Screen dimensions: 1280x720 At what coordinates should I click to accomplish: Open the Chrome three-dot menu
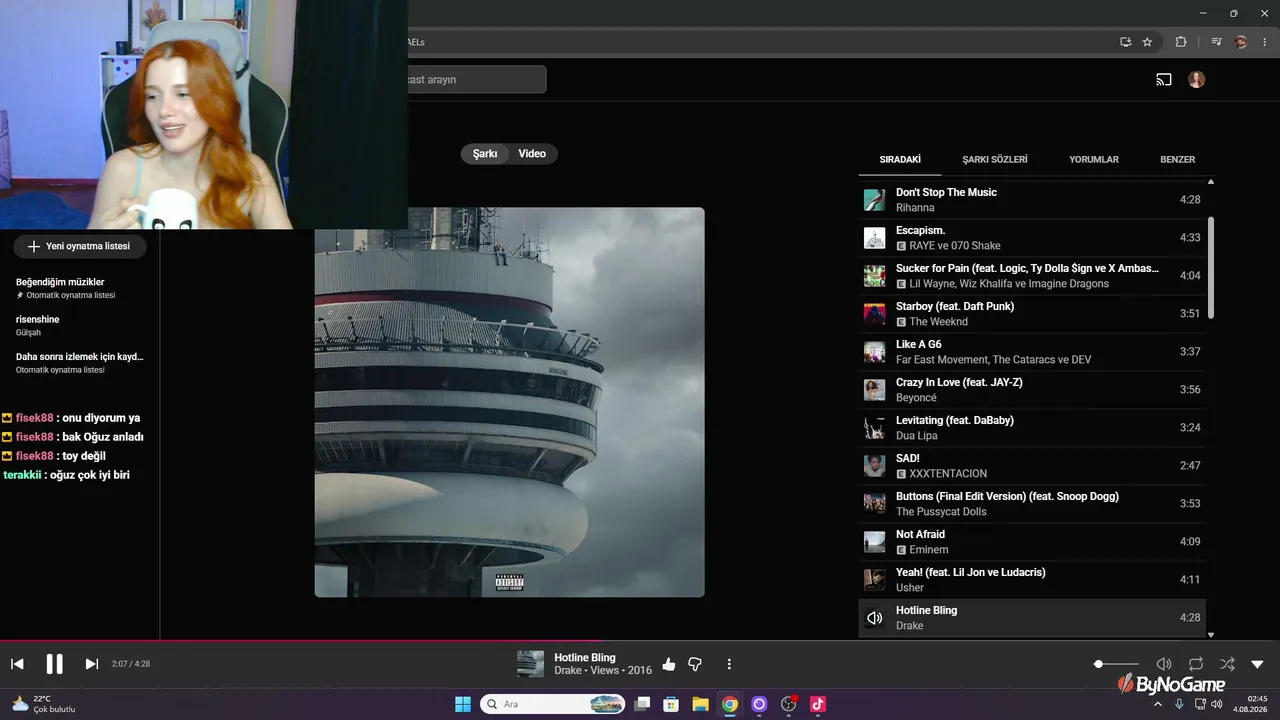[x=1265, y=42]
